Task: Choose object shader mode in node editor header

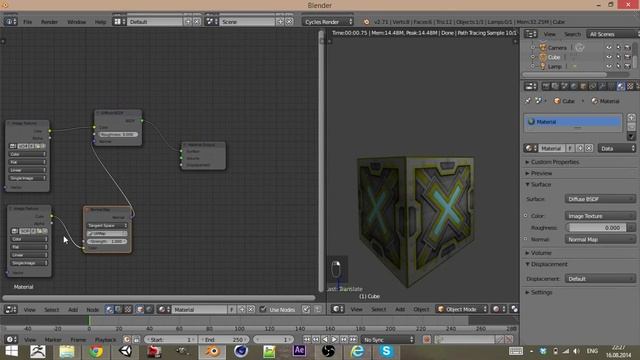Action: coord(140,309)
